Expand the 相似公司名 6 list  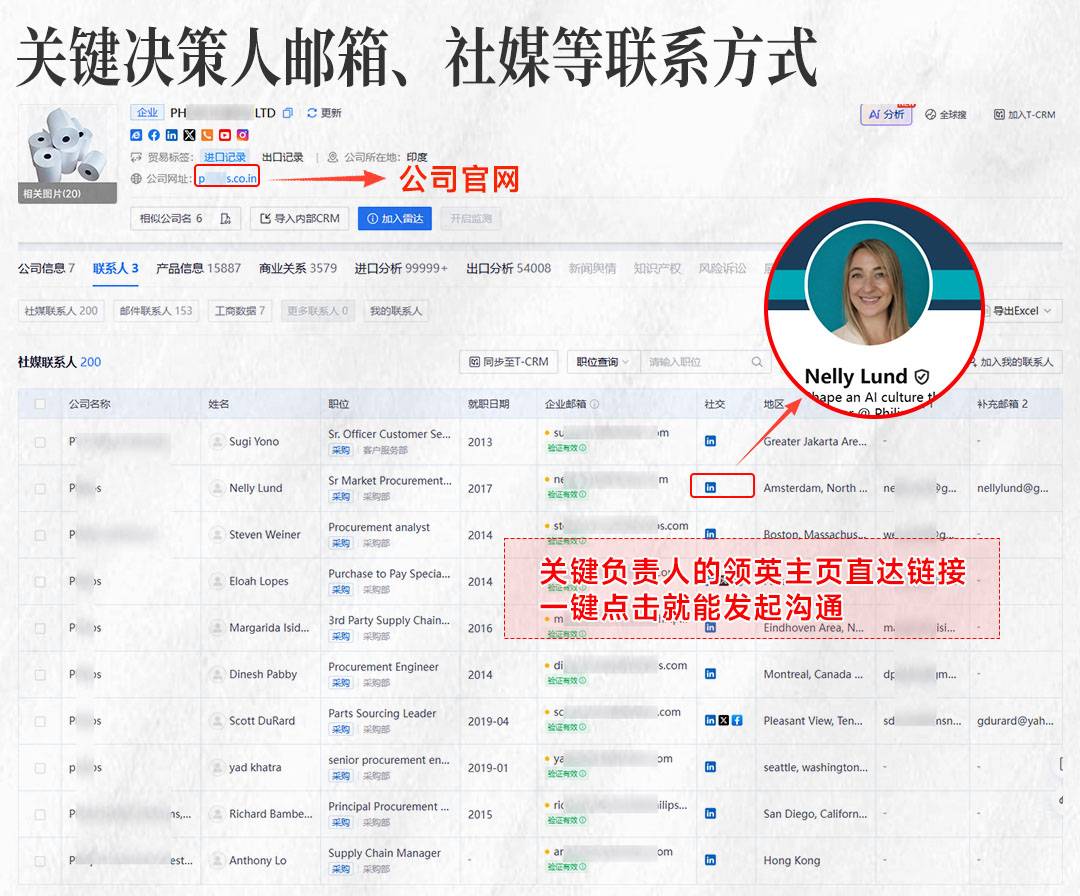(x=171, y=219)
